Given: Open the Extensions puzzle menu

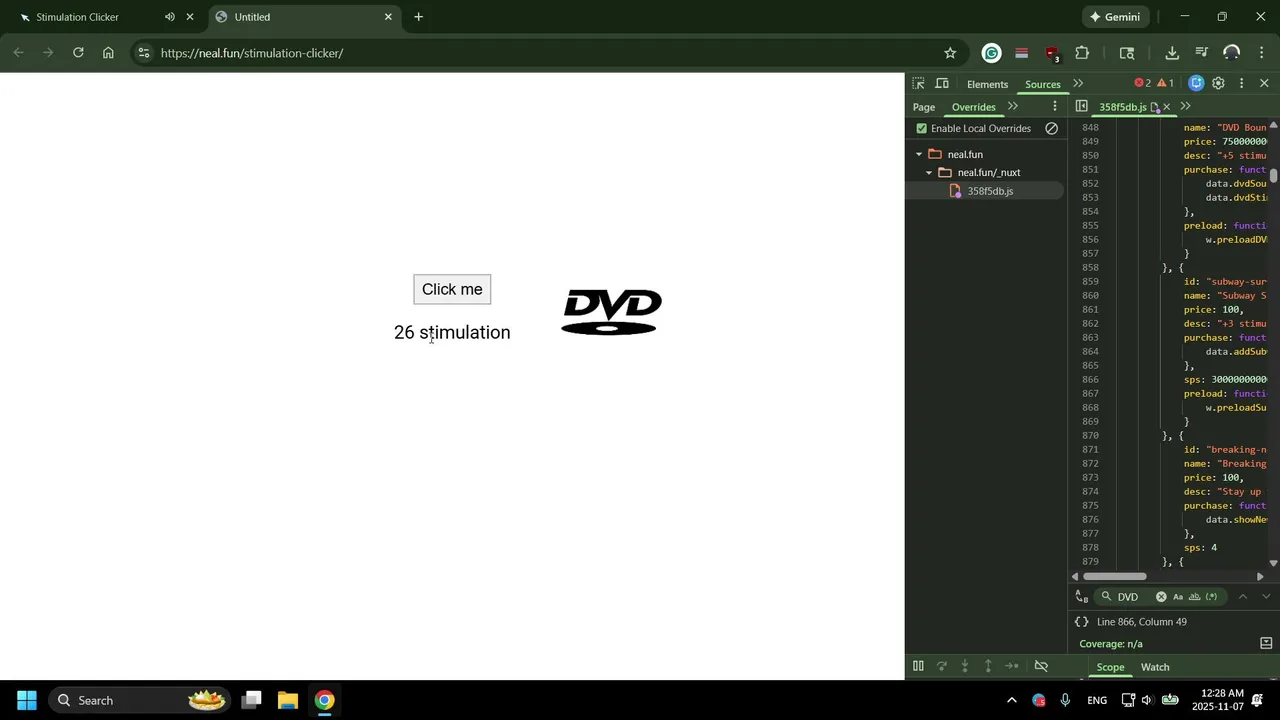Looking at the screenshot, I should 1082,53.
